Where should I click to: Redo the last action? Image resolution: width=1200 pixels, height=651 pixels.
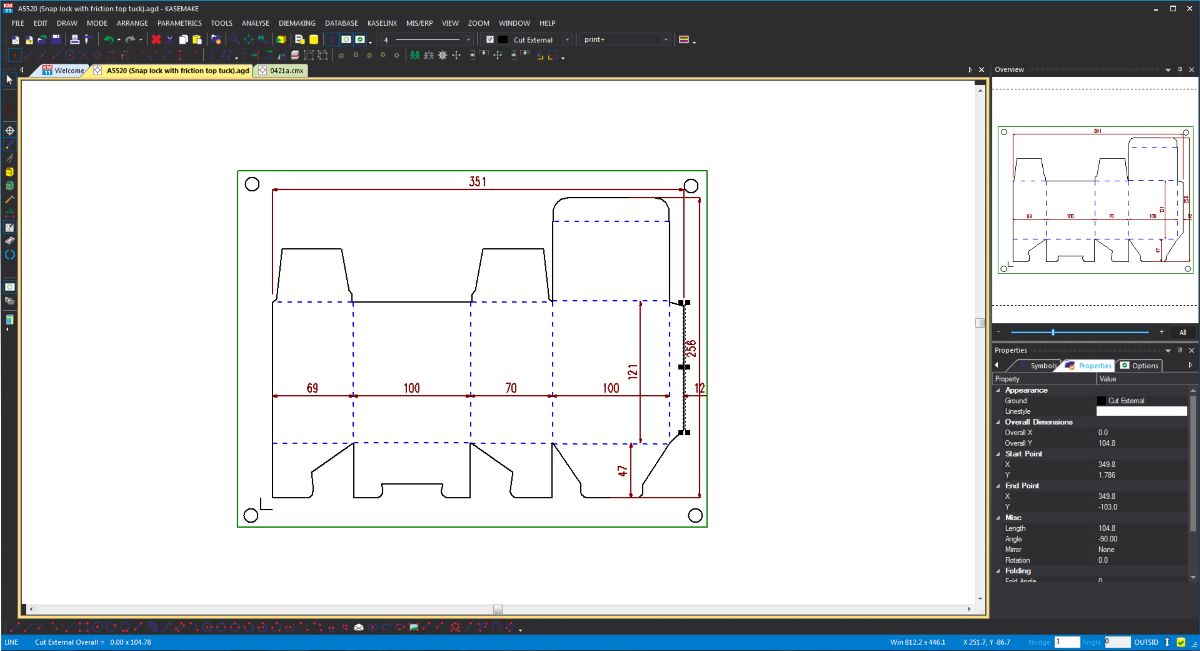130,39
